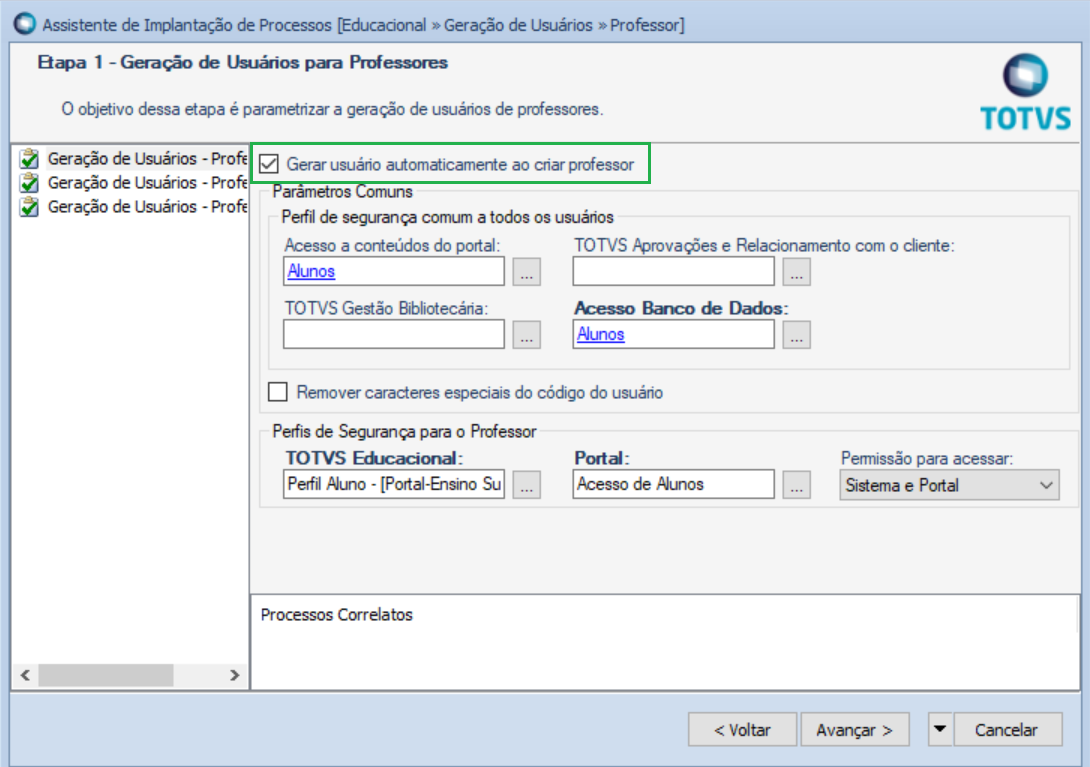This screenshot has width=1090, height=767.
Task: Browse profiles for Portal field
Action: click(x=796, y=485)
